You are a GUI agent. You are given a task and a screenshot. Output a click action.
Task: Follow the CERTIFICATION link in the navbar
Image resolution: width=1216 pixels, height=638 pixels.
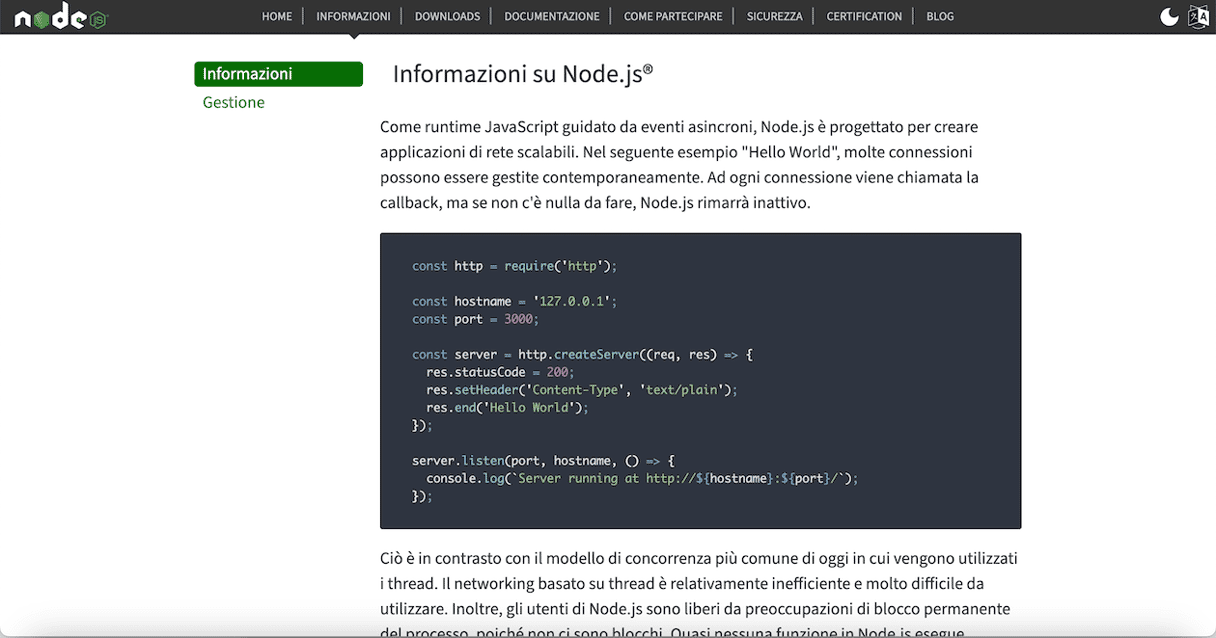coord(864,16)
